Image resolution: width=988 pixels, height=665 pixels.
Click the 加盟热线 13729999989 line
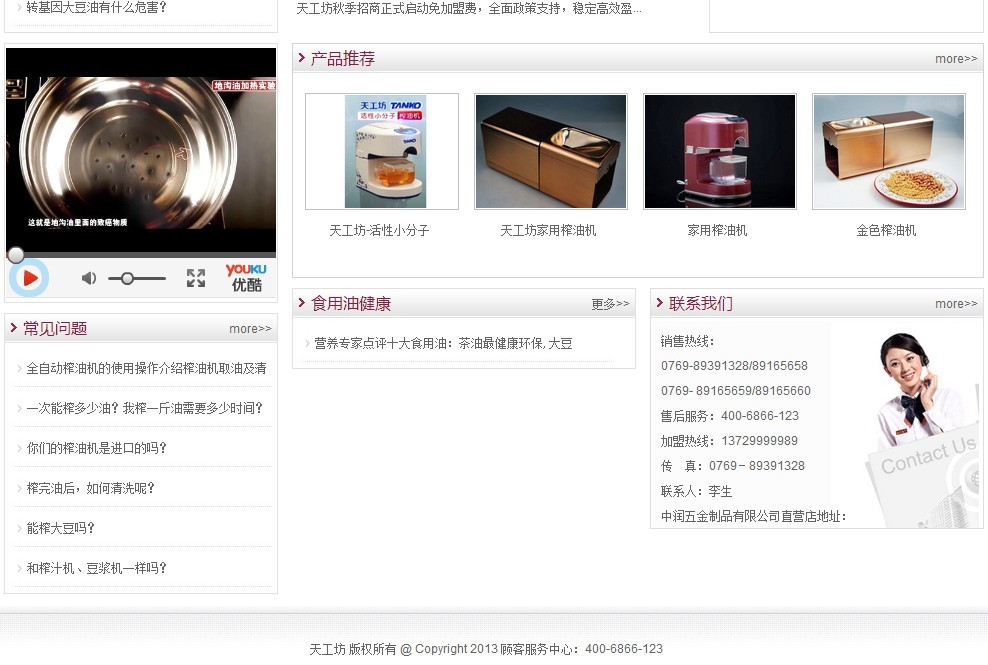[x=729, y=441]
